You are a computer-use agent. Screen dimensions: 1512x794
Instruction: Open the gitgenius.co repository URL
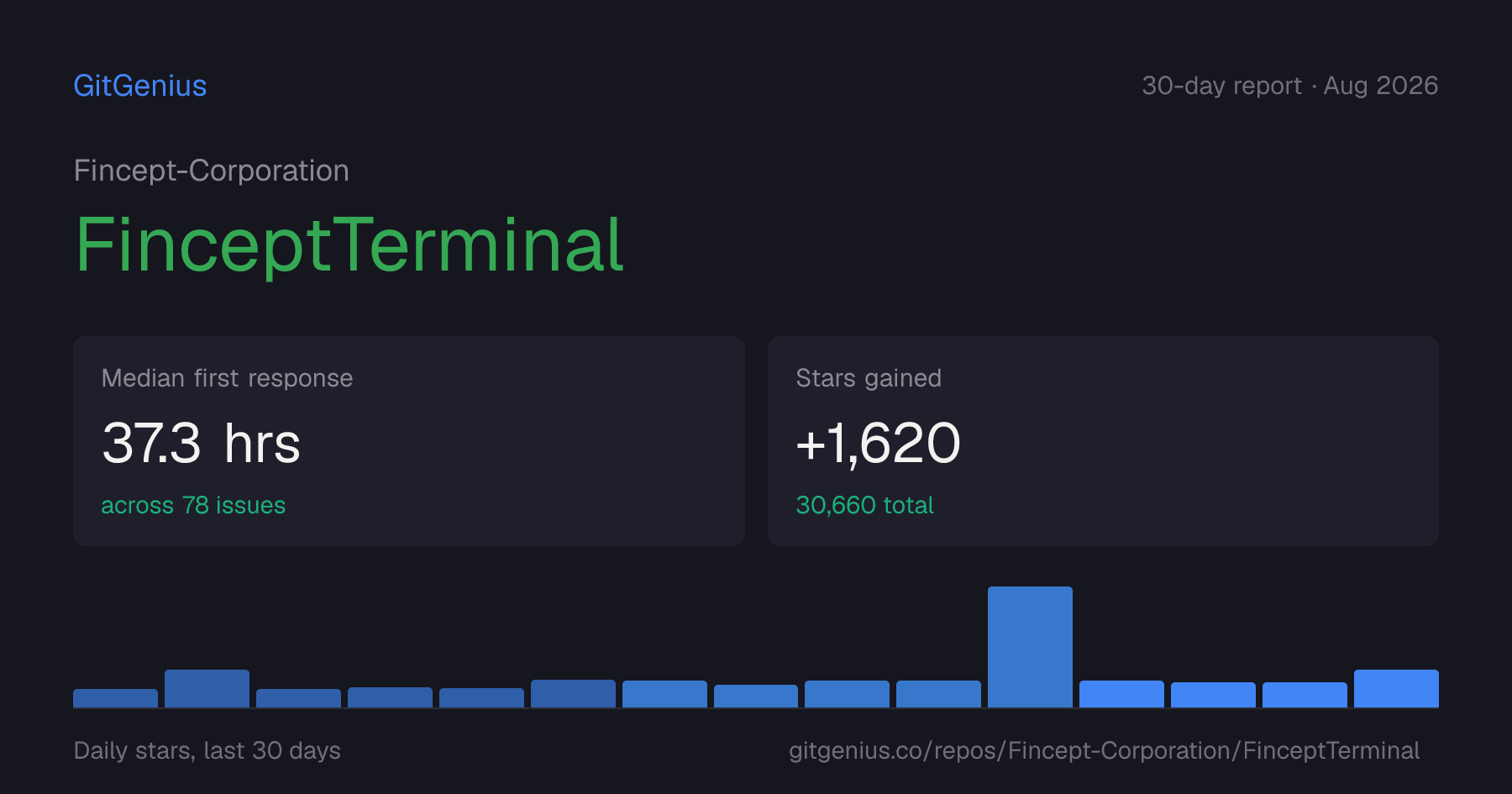click(x=1104, y=750)
